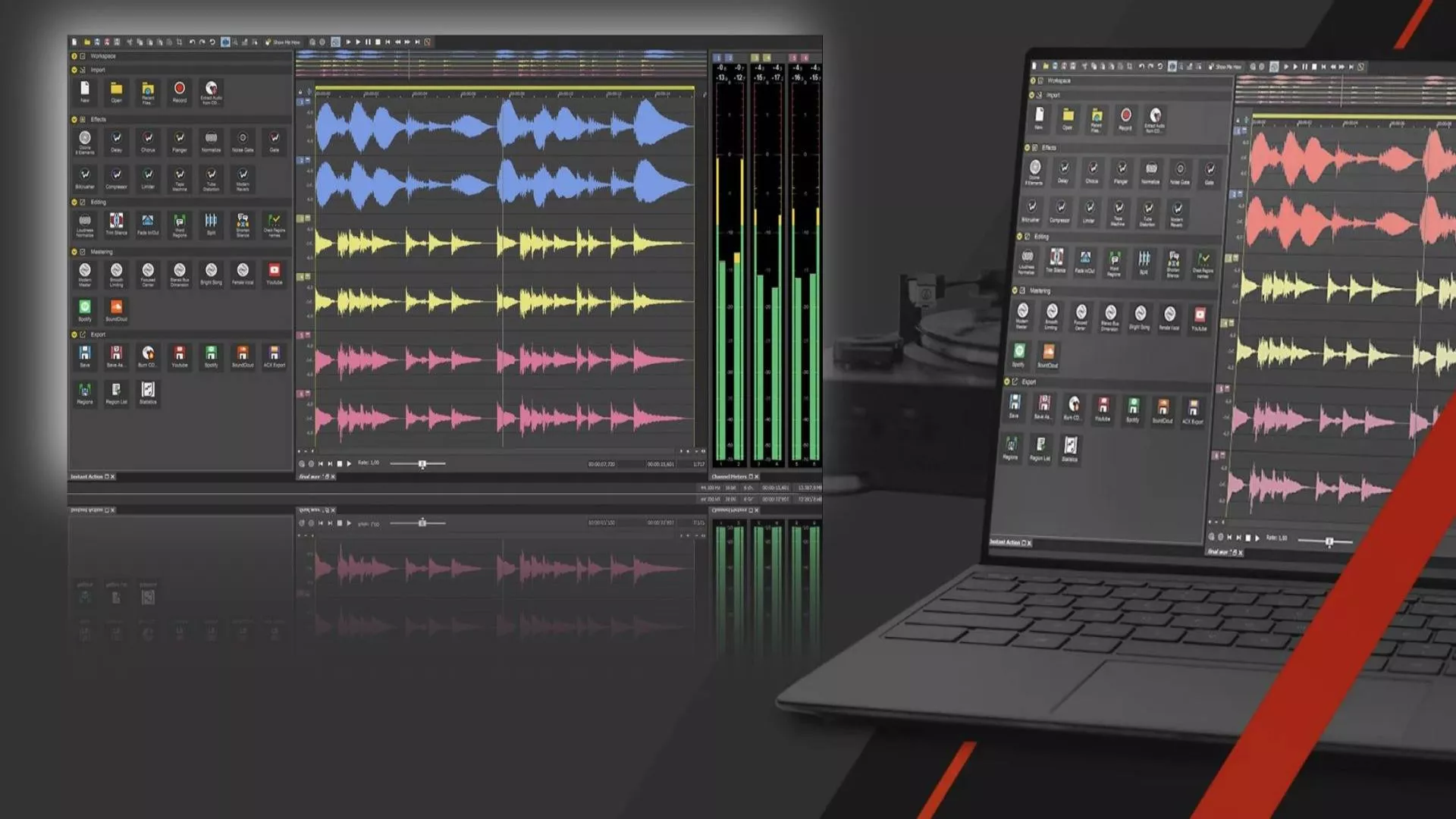Image resolution: width=1456 pixels, height=819 pixels.
Task: Open the Burn CD export option
Action: click(x=148, y=353)
